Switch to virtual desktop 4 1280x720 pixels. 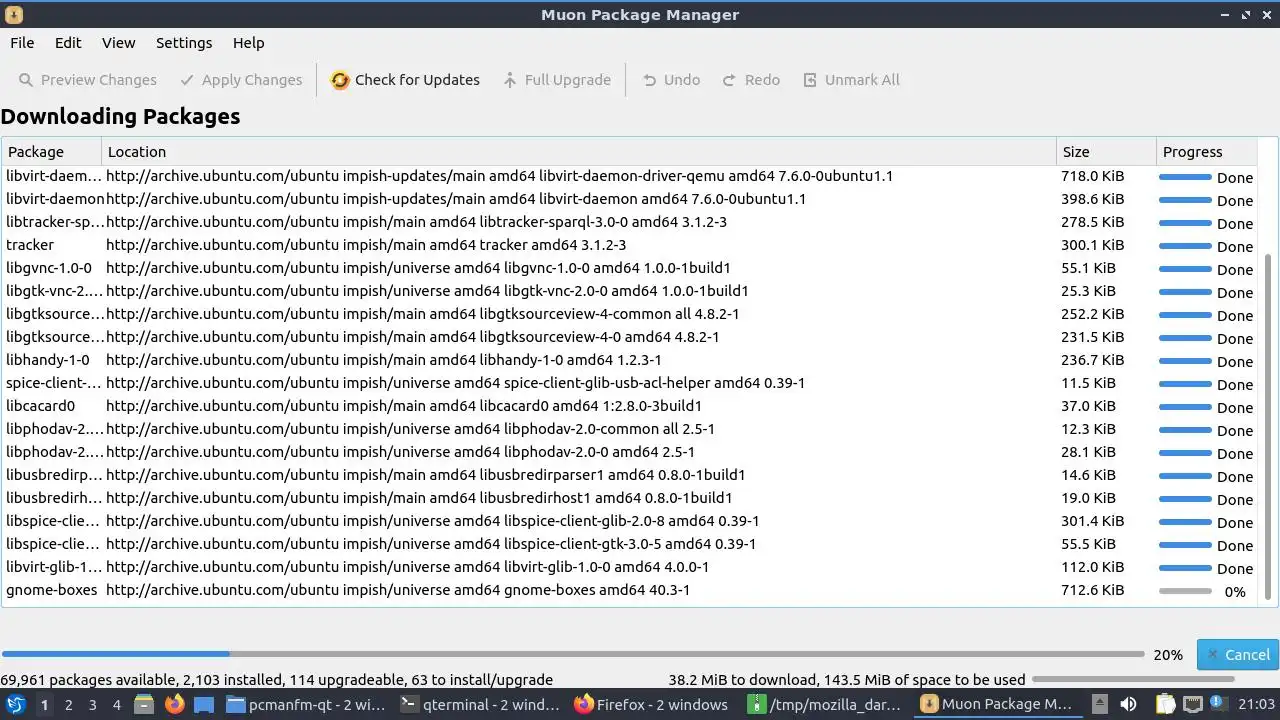(116, 704)
